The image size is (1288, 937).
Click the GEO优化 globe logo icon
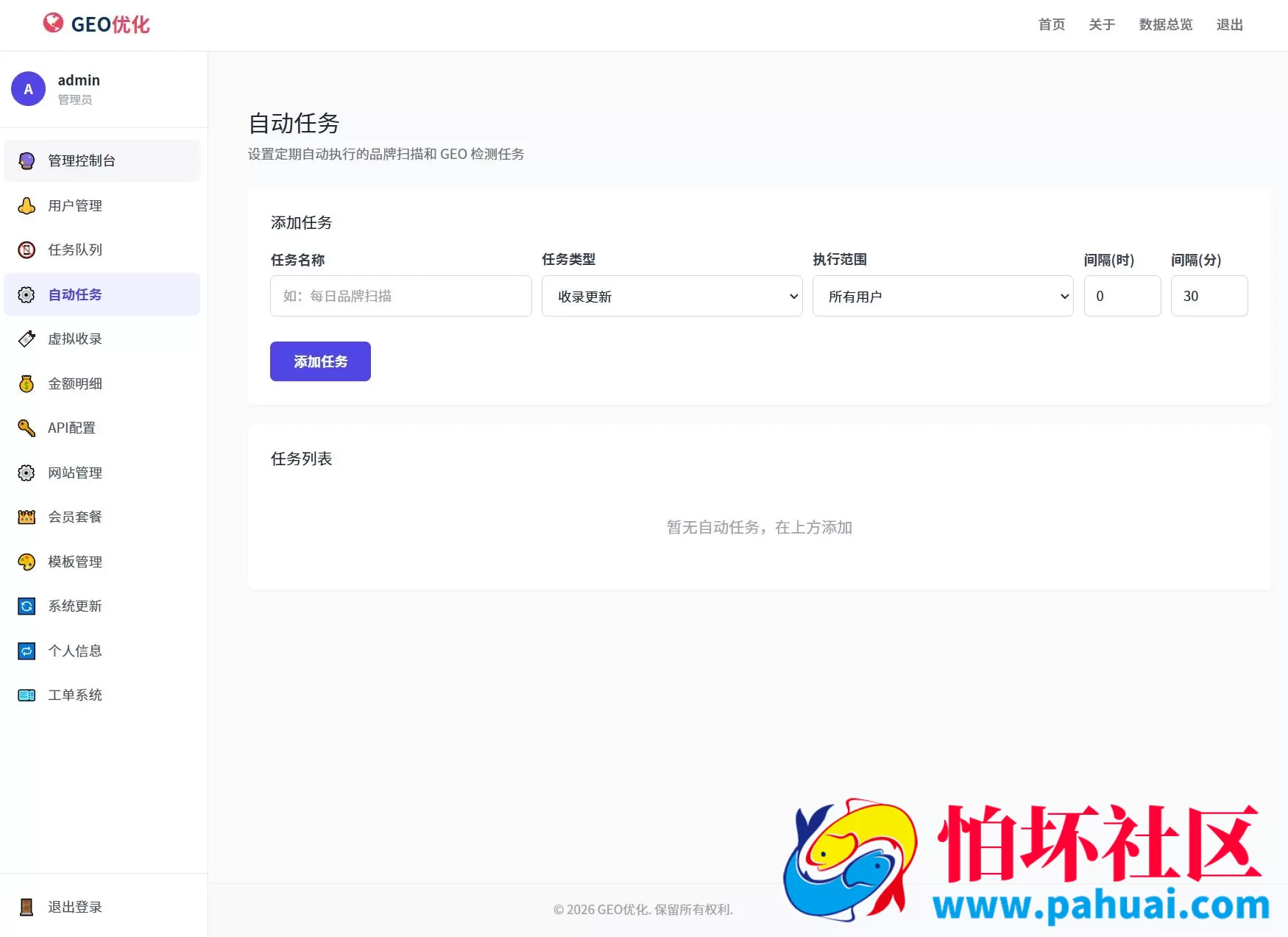(x=53, y=24)
